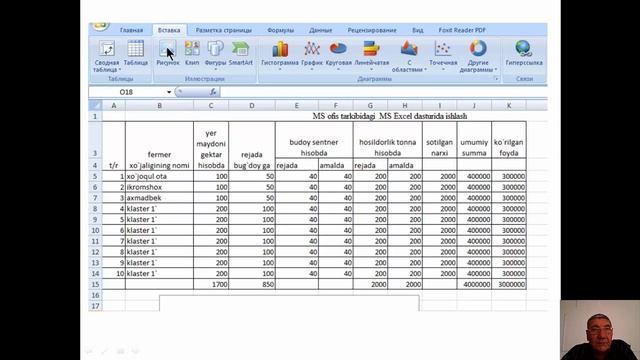Select the Вставка tab
Viewport: 640px width, 360px height.
coord(169,30)
